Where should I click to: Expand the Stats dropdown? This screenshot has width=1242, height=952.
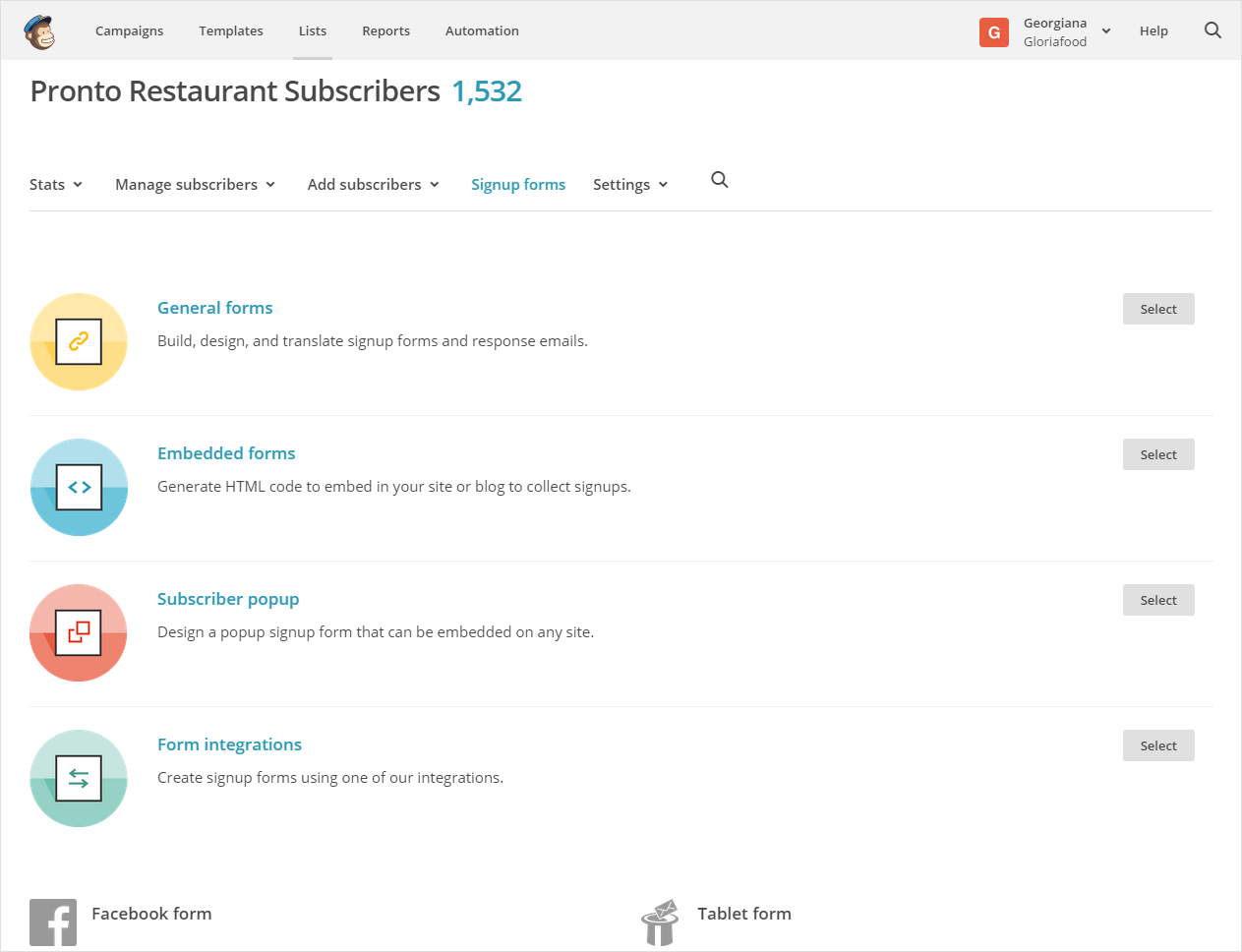(56, 184)
